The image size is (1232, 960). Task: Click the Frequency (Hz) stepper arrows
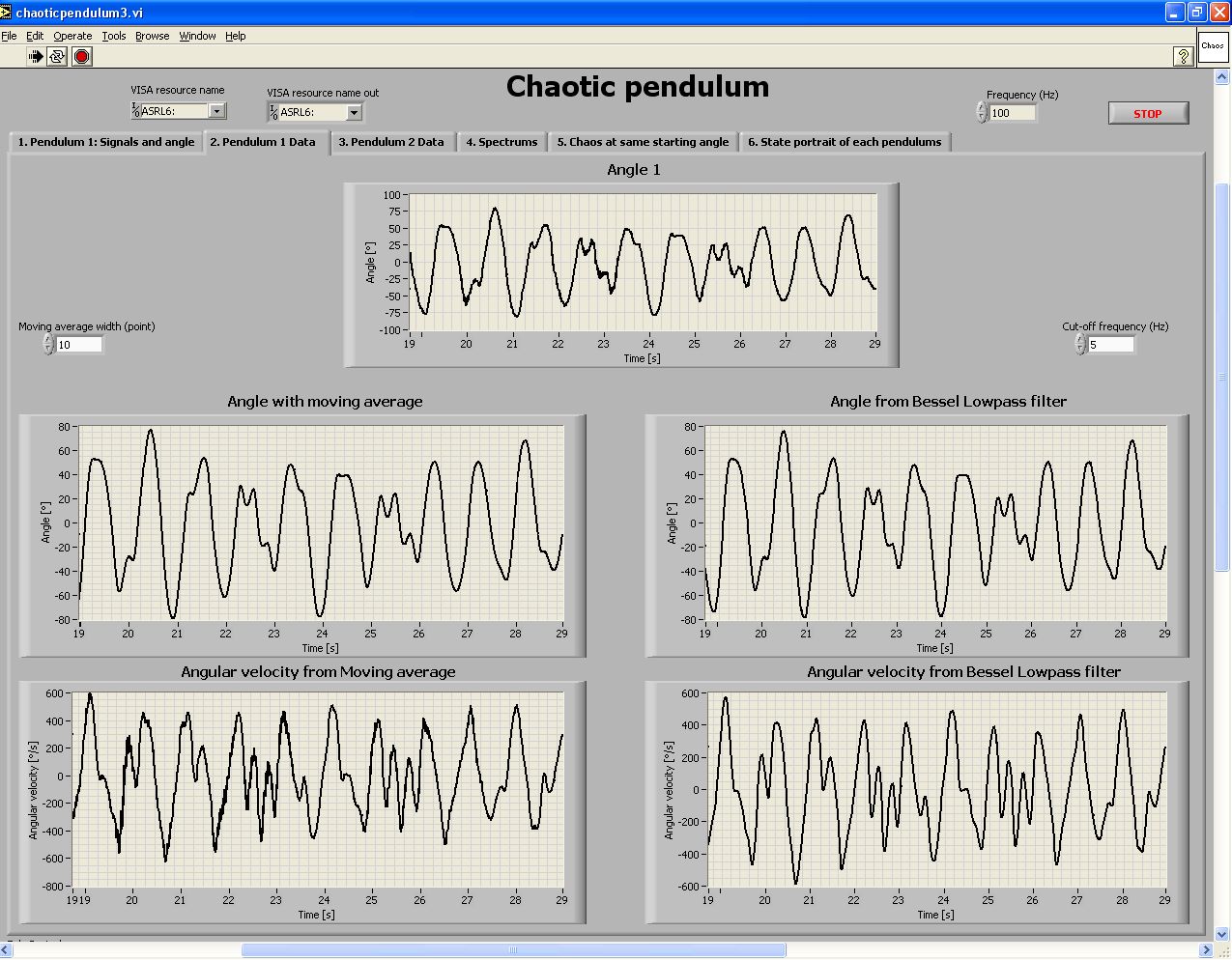point(982,113)
